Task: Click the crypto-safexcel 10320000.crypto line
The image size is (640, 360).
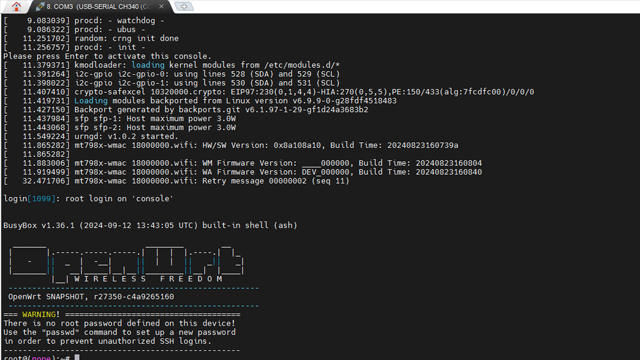Action: tap(269, 92)
